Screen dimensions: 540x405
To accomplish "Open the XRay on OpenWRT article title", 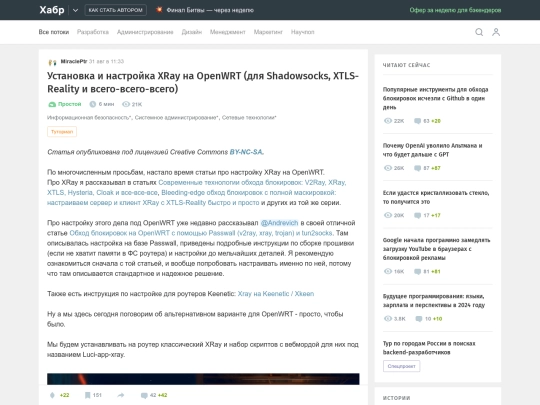I will tap(203, 82).
